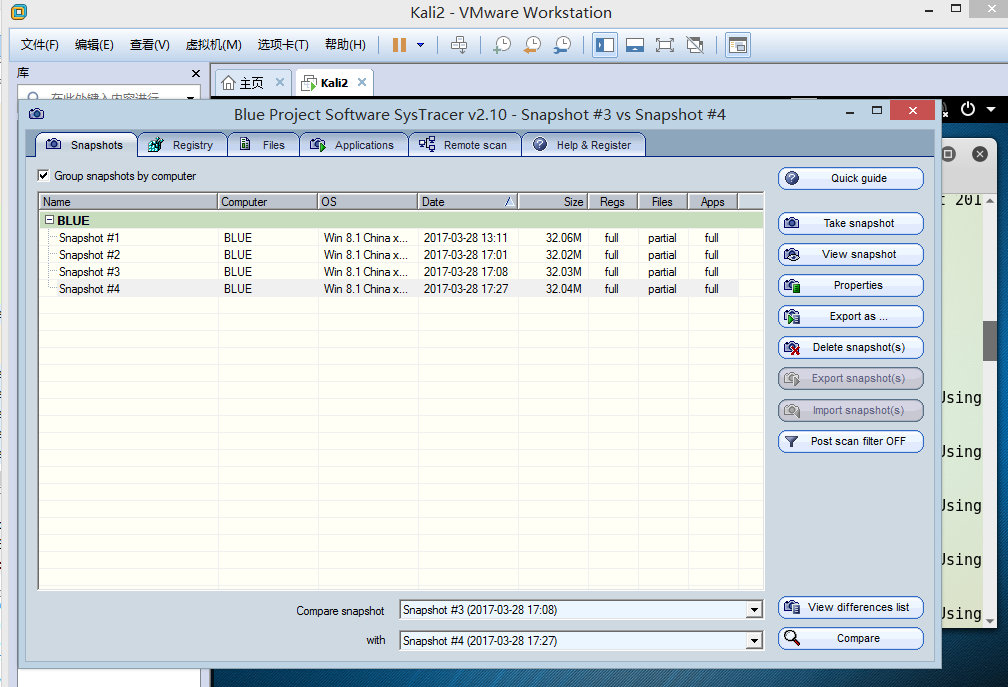Viewport: 1008px width, 687px height.
Task: Click the VMware Workstation app icon
Action: (19, 12)
